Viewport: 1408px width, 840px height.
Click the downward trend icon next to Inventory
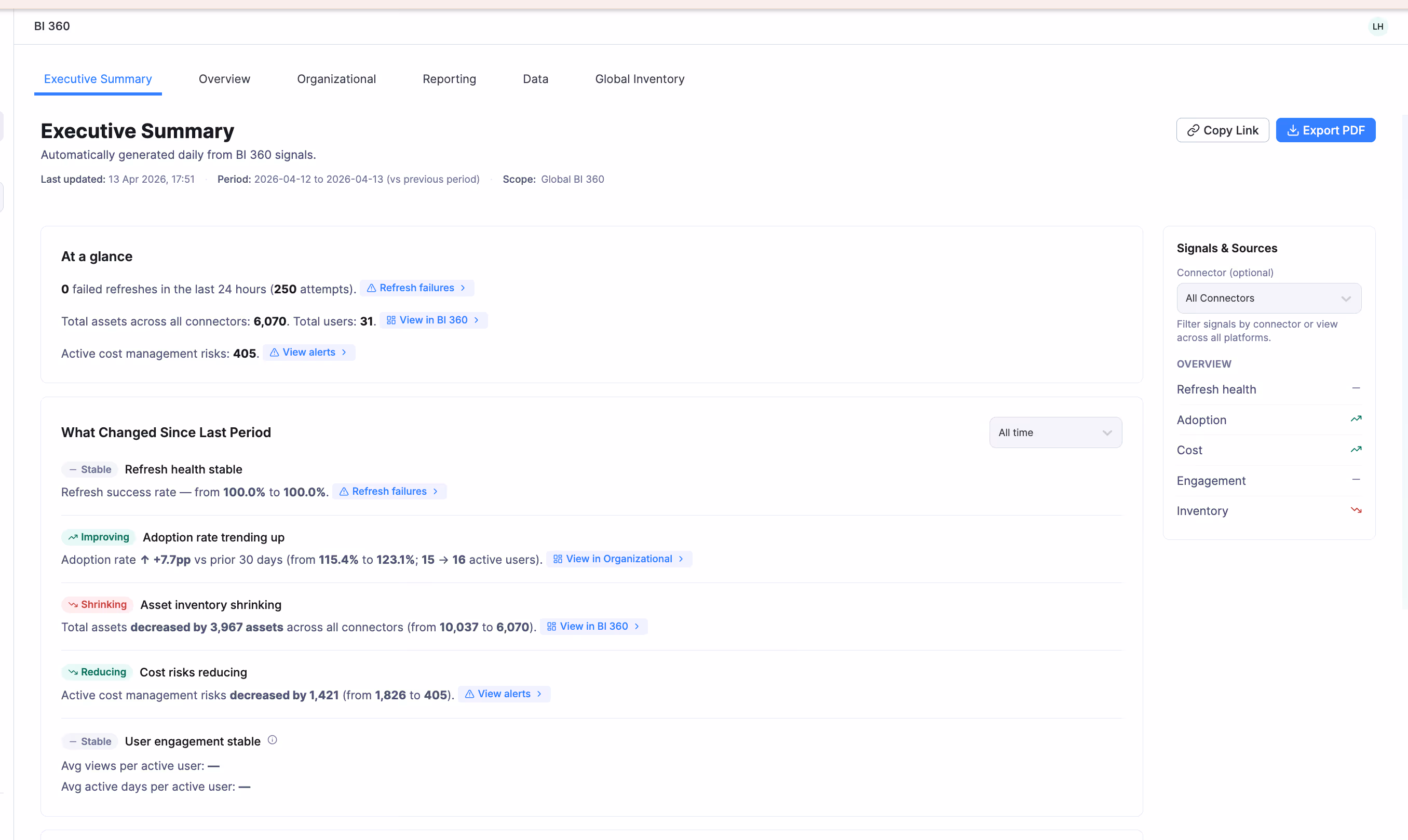1356,510
